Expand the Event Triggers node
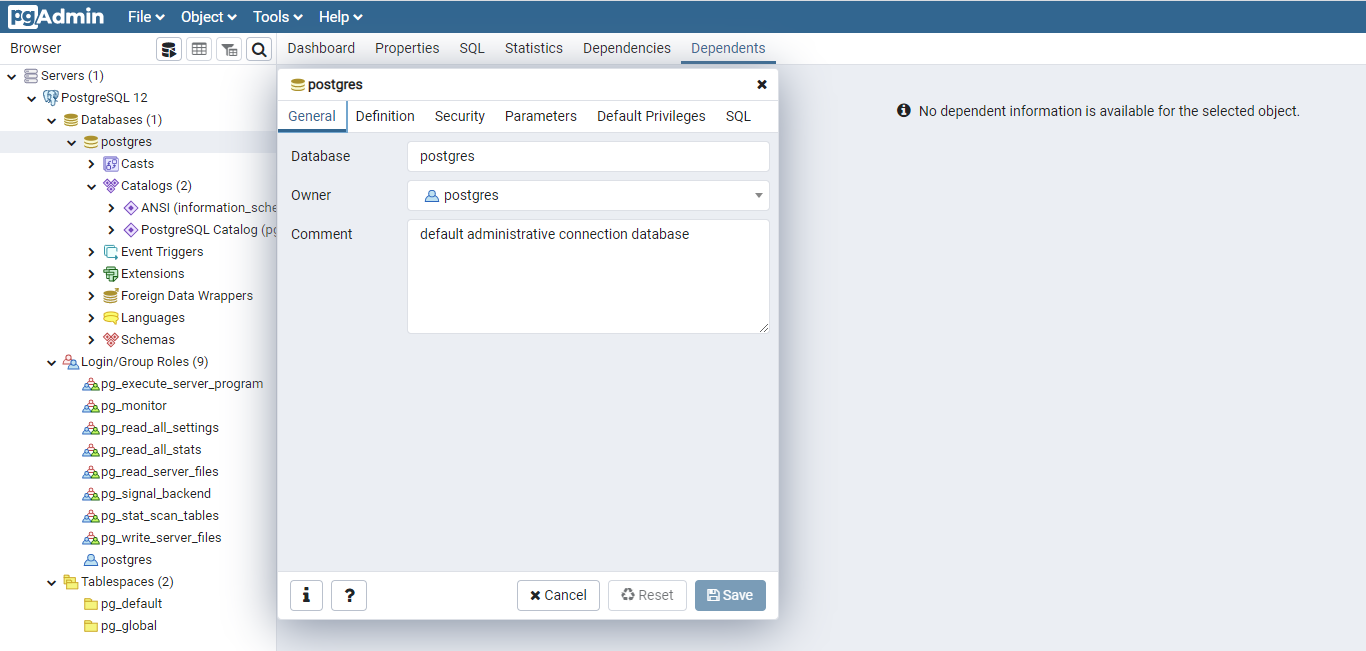The image size is (1366, 651). (x=92, y=252)
